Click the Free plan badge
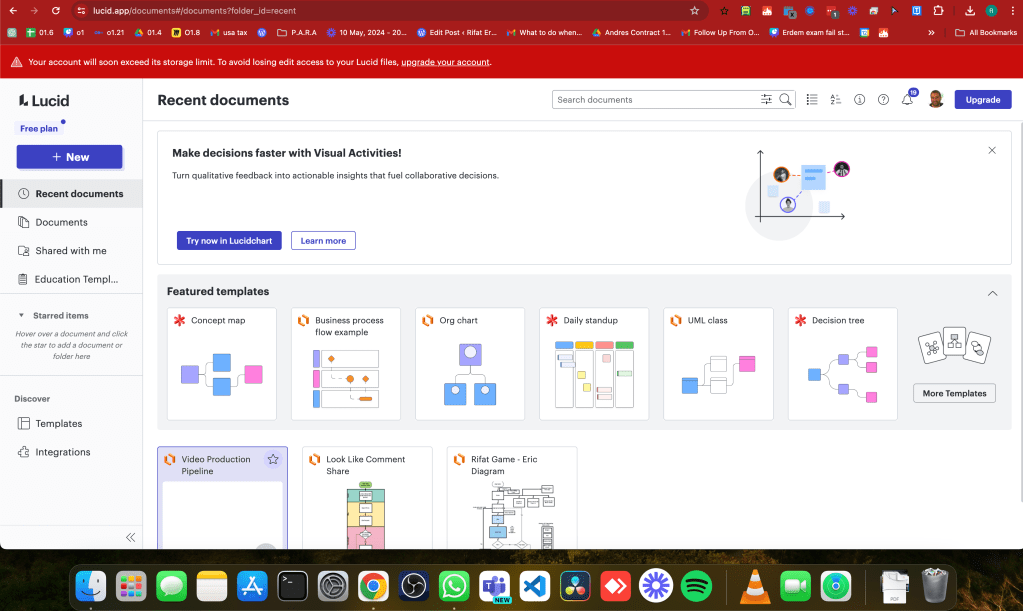The height and width of the screenshot is (611, 1023). tap(38, 128)
